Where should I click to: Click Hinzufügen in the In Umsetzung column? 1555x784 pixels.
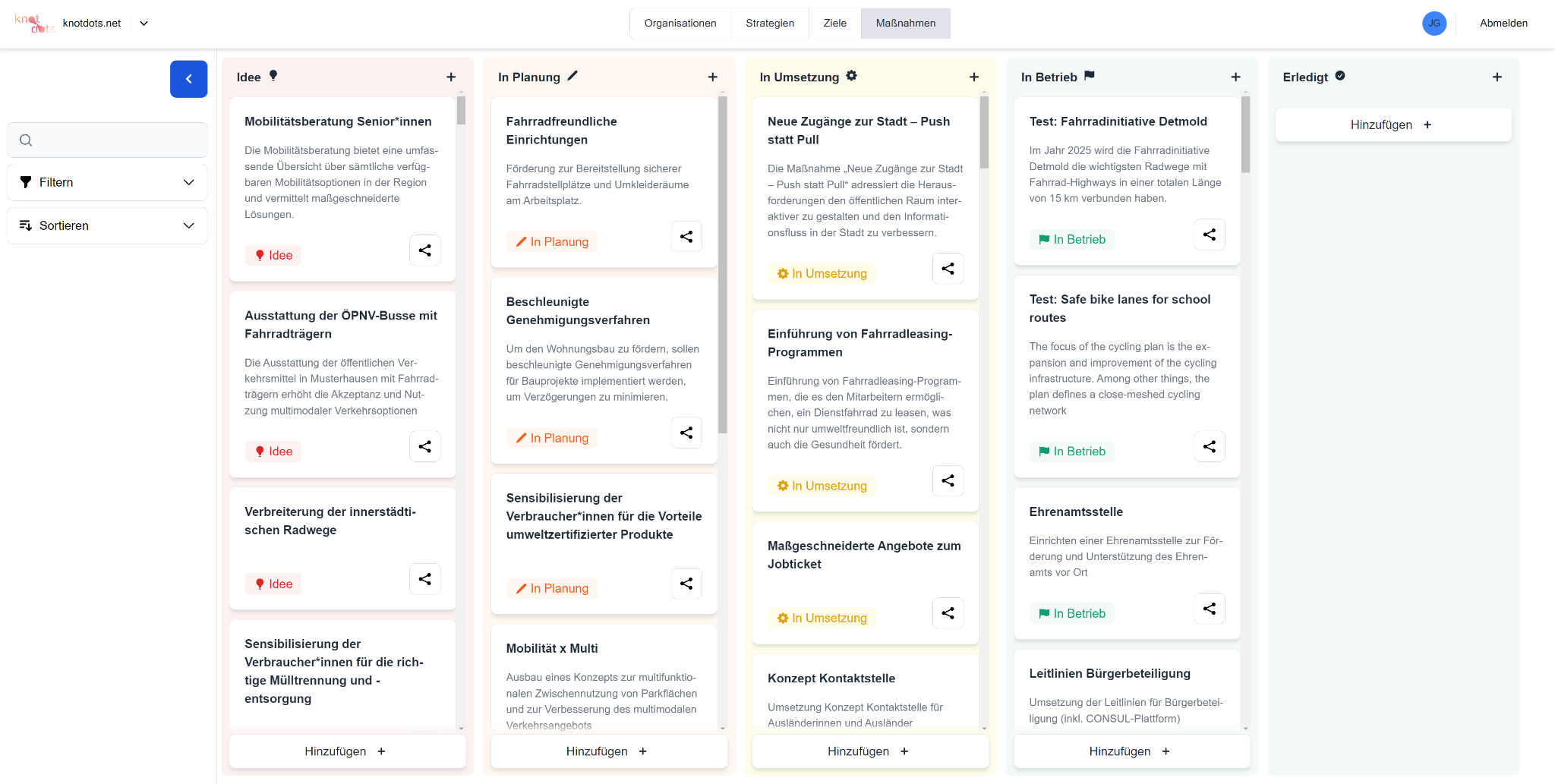[870, 751]
